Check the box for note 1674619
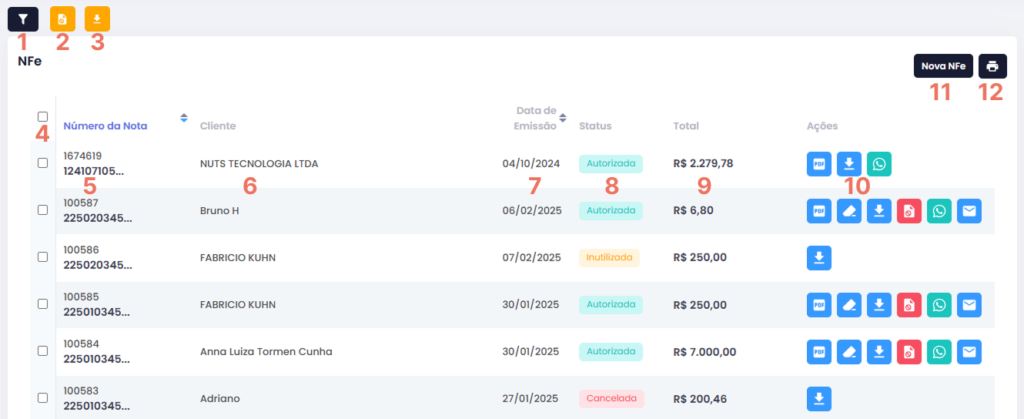 click(42, 163)
